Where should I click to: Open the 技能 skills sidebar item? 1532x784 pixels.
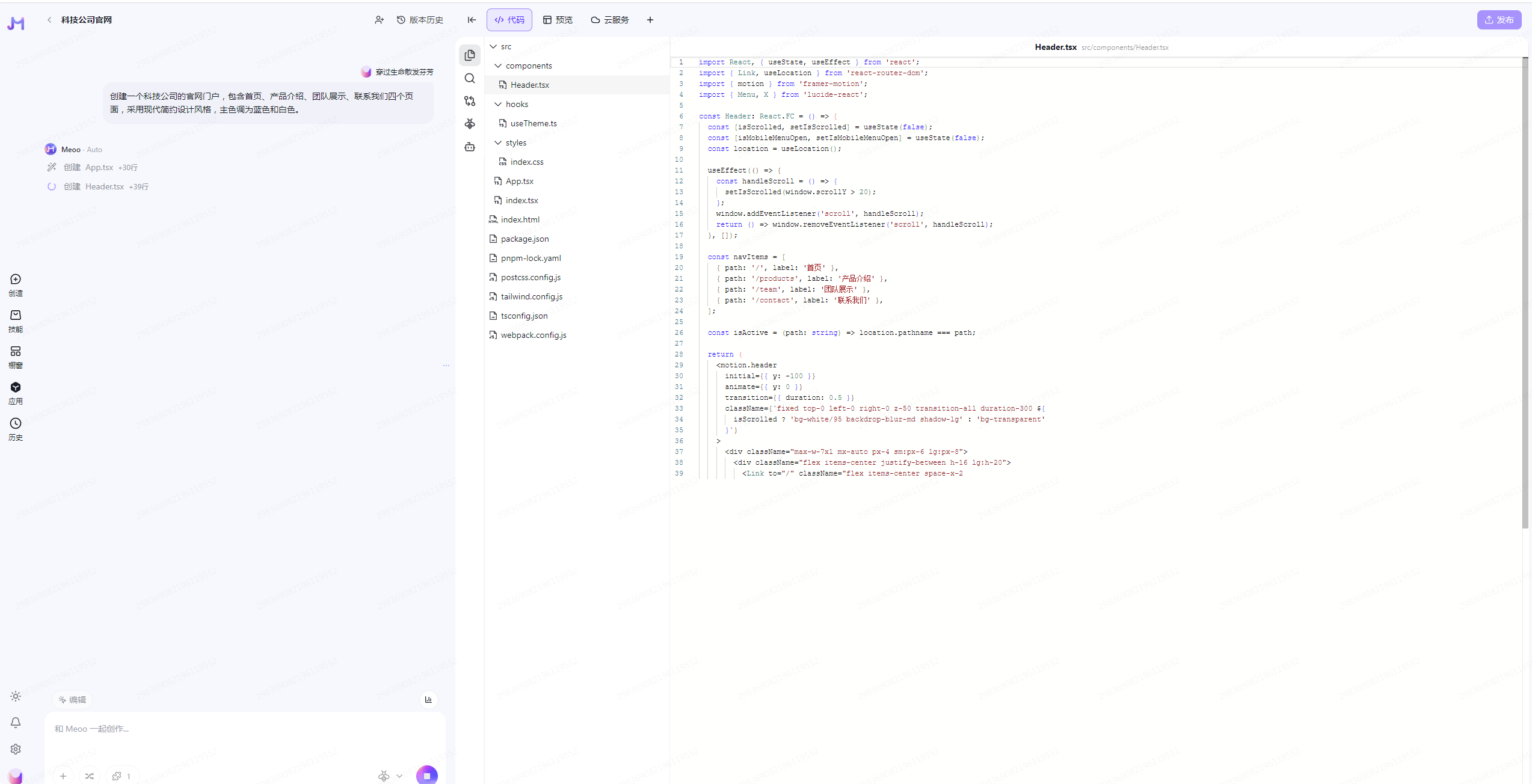tap(16, 320)
